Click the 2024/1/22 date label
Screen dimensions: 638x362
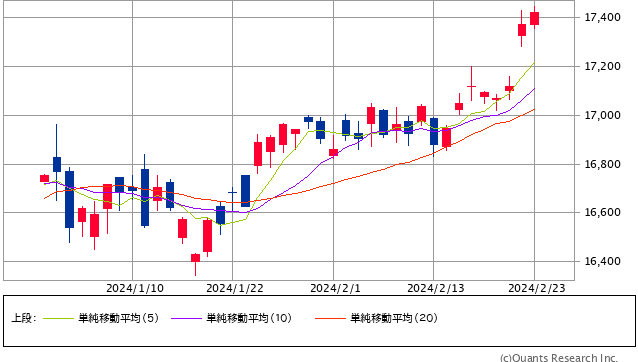(235, 288)
